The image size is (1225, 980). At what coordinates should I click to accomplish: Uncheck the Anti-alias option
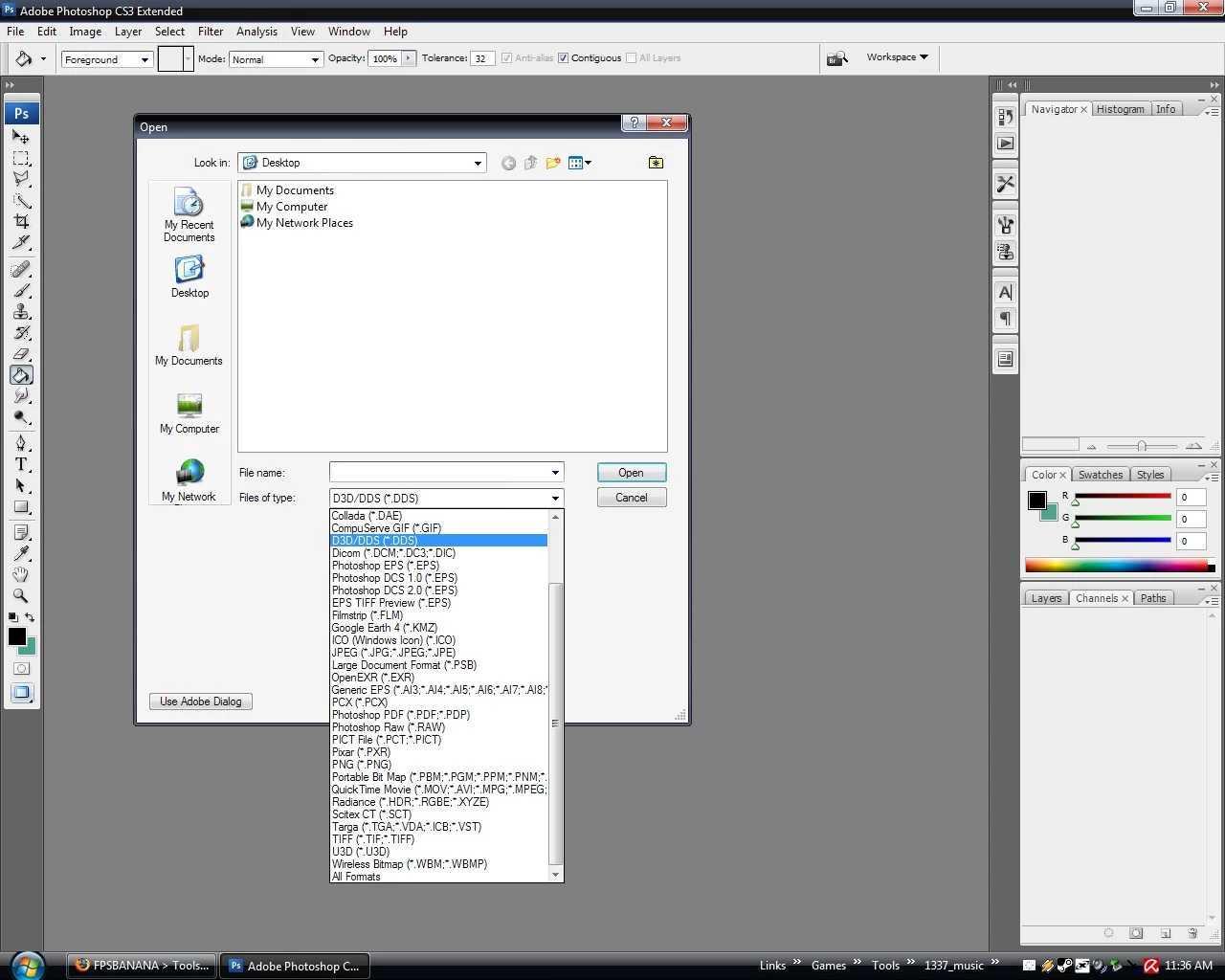point(506,57)
